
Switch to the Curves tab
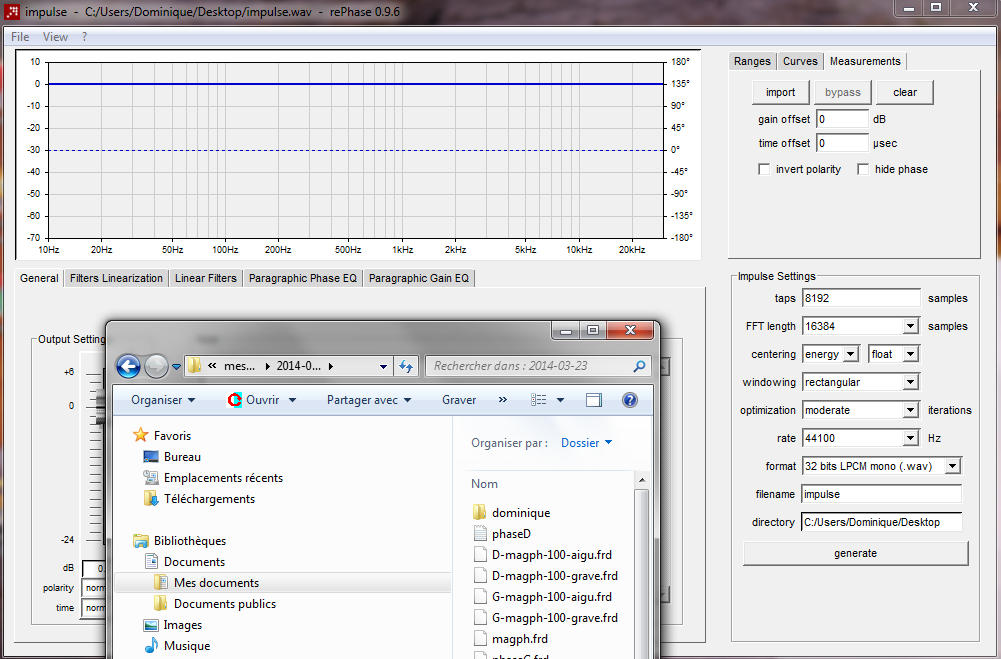800,61
